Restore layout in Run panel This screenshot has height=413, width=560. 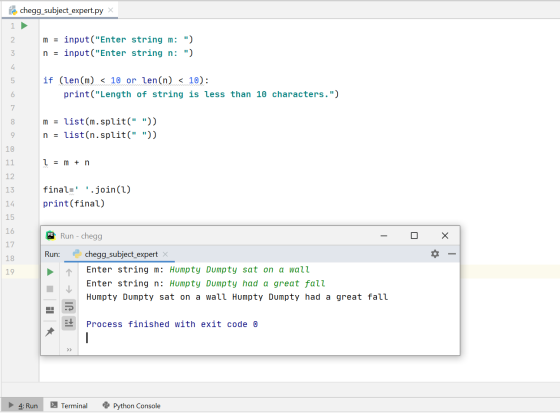[x=50, y=310]
